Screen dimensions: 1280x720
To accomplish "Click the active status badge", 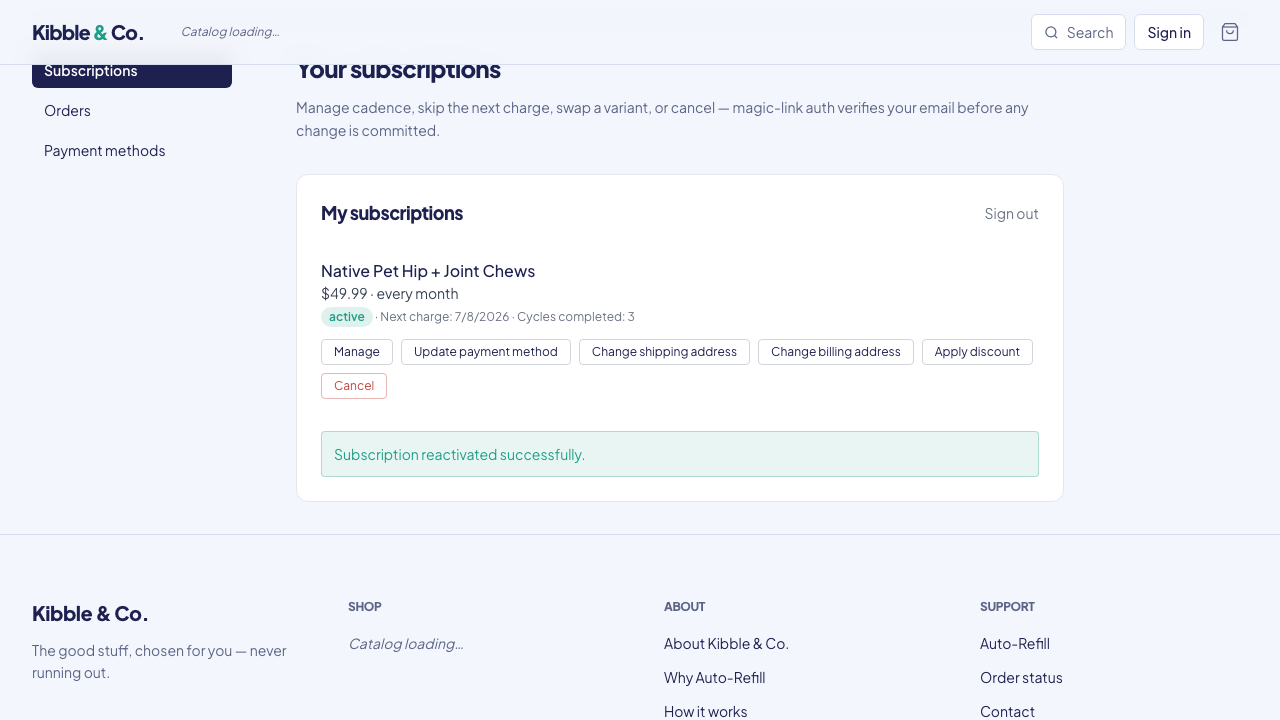I will 347,317.
